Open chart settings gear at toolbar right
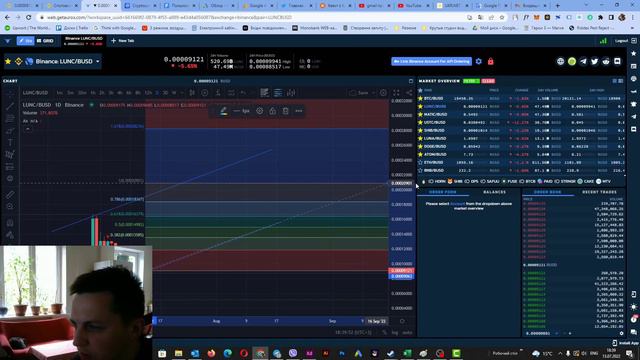The height and width of the screenshot is (360, 640). pos(383,93)
